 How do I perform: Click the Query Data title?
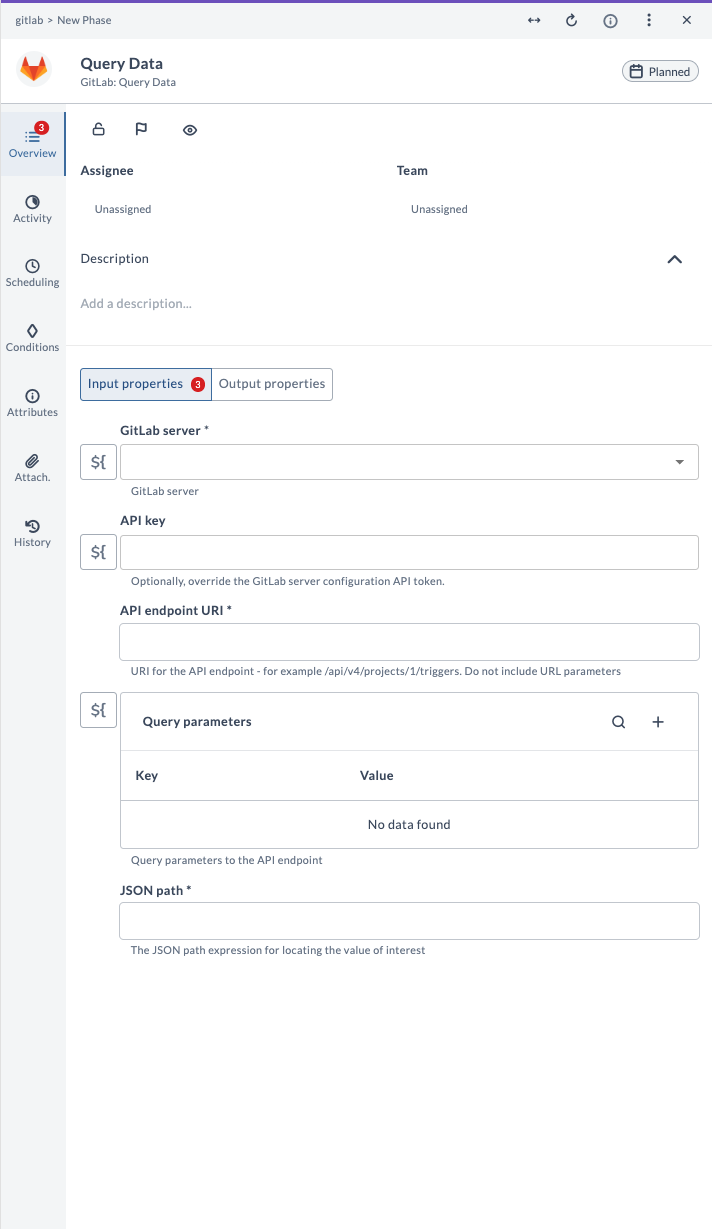coord(122,64)
